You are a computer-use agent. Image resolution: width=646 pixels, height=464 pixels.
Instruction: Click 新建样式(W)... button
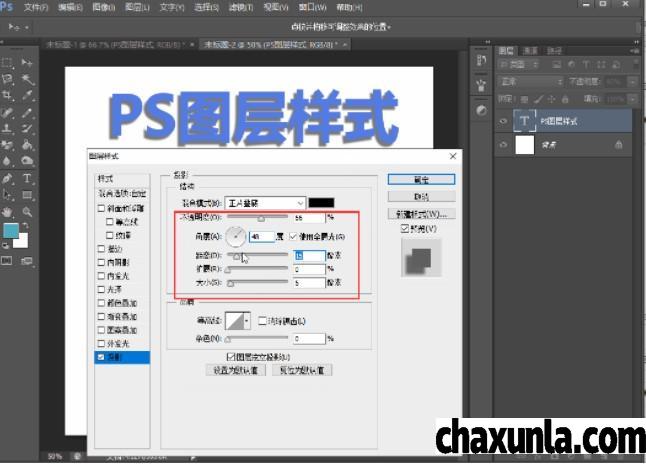point(421,214)
